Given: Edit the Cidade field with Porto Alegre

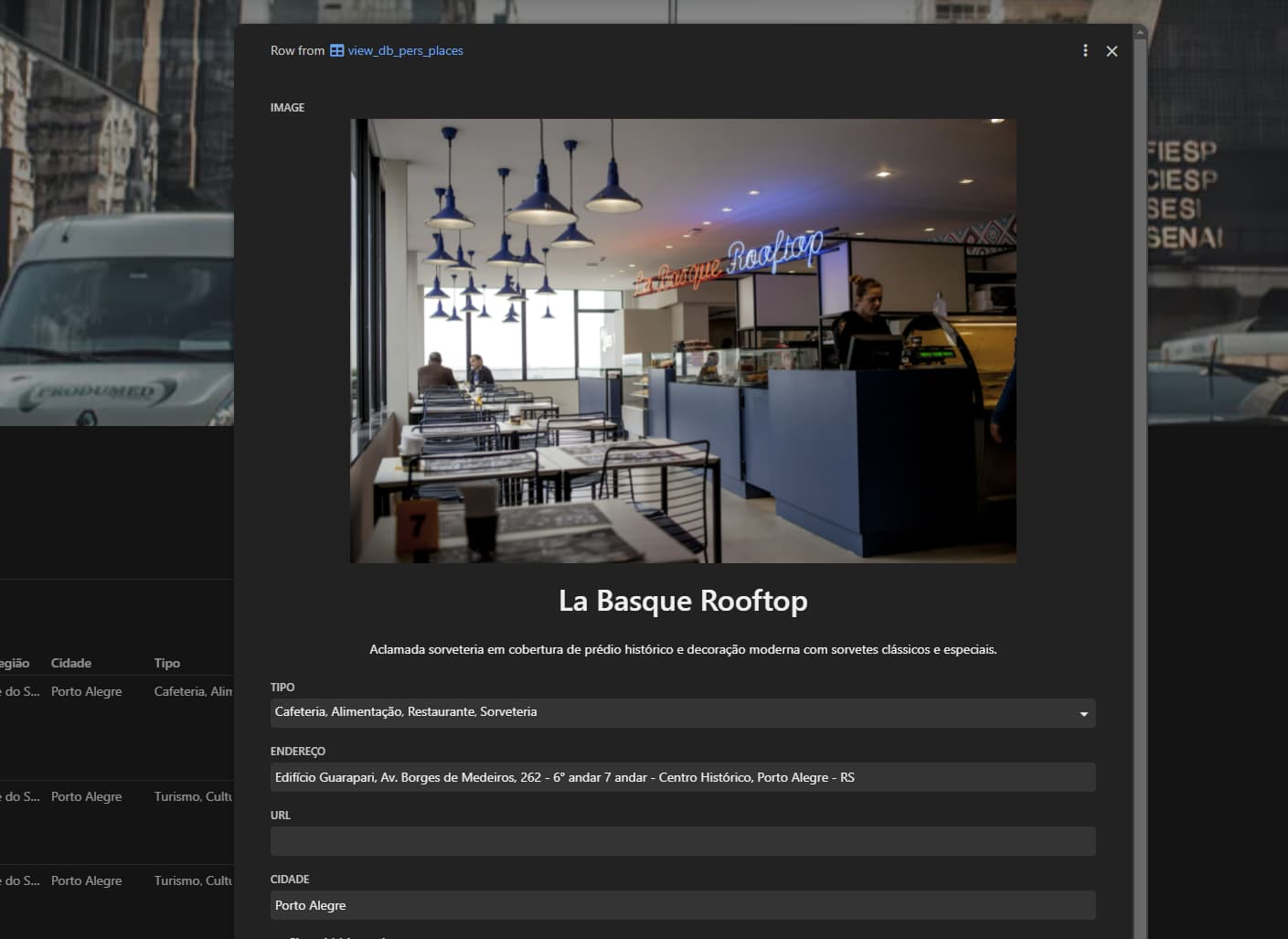Looking at the screenshot, I should point(683,905).
